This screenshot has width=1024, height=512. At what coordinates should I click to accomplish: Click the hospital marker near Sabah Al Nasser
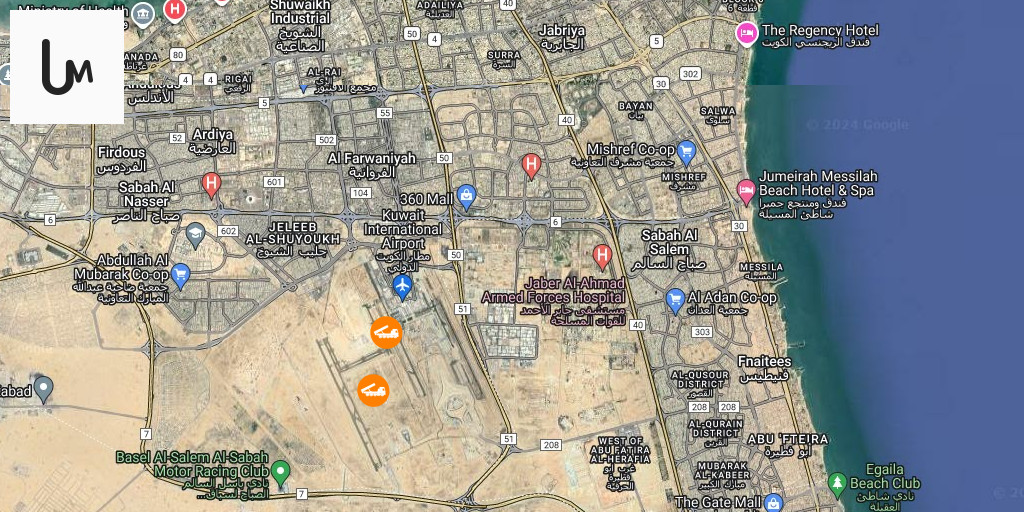(x=211, y=185)
